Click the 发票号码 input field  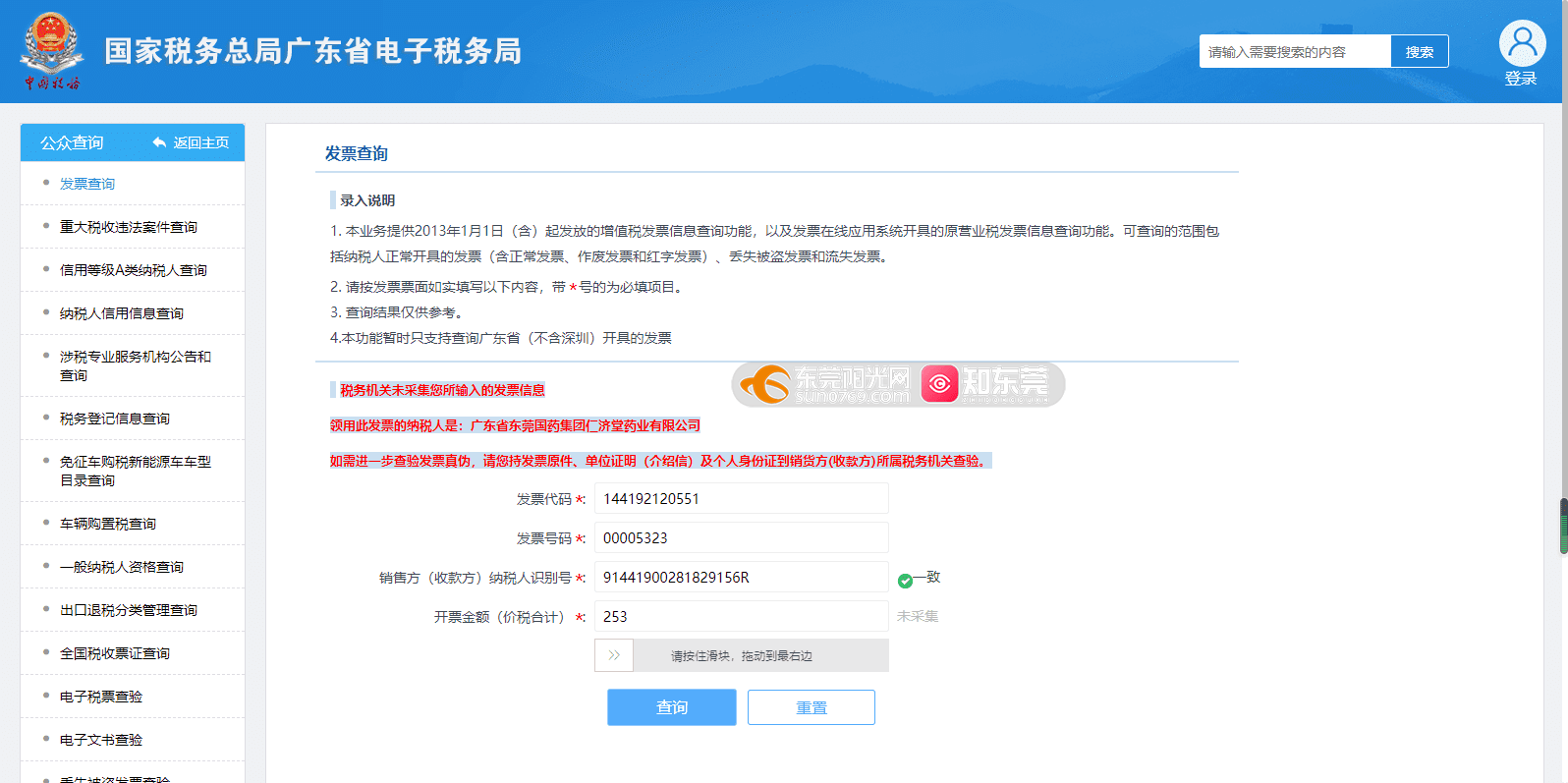coord(741,538)
